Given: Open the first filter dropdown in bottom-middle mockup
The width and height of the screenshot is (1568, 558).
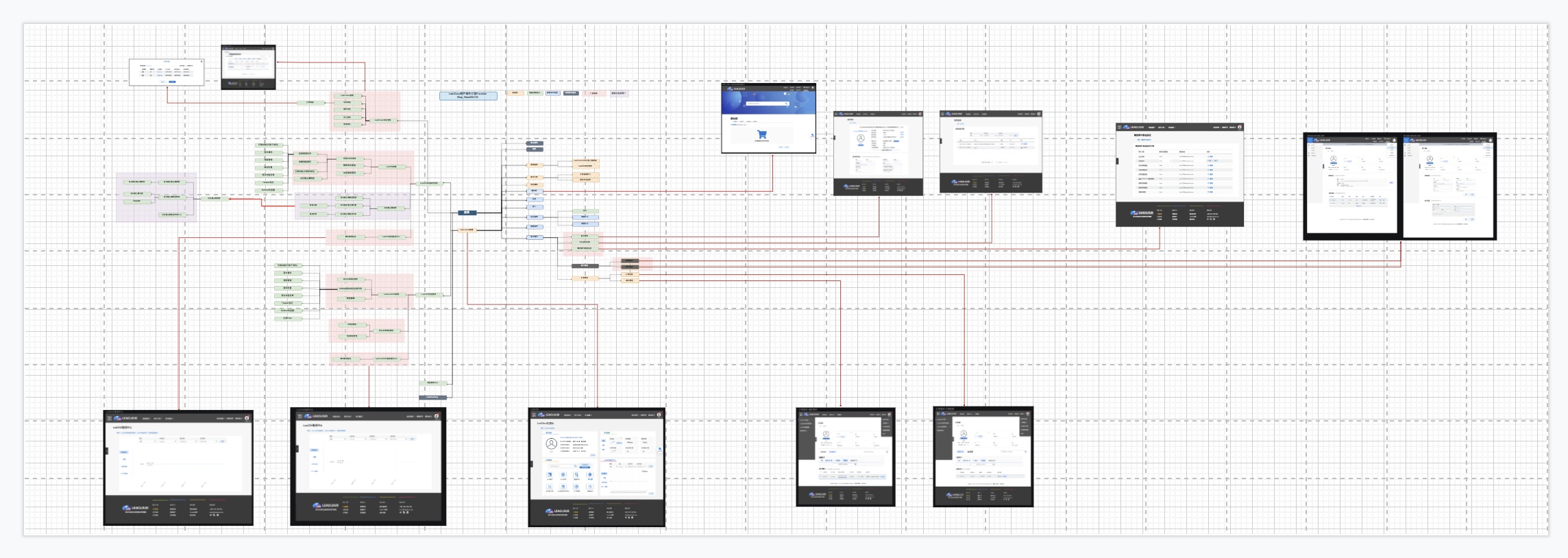Looking at the screenshot, I should pos(339,439).
